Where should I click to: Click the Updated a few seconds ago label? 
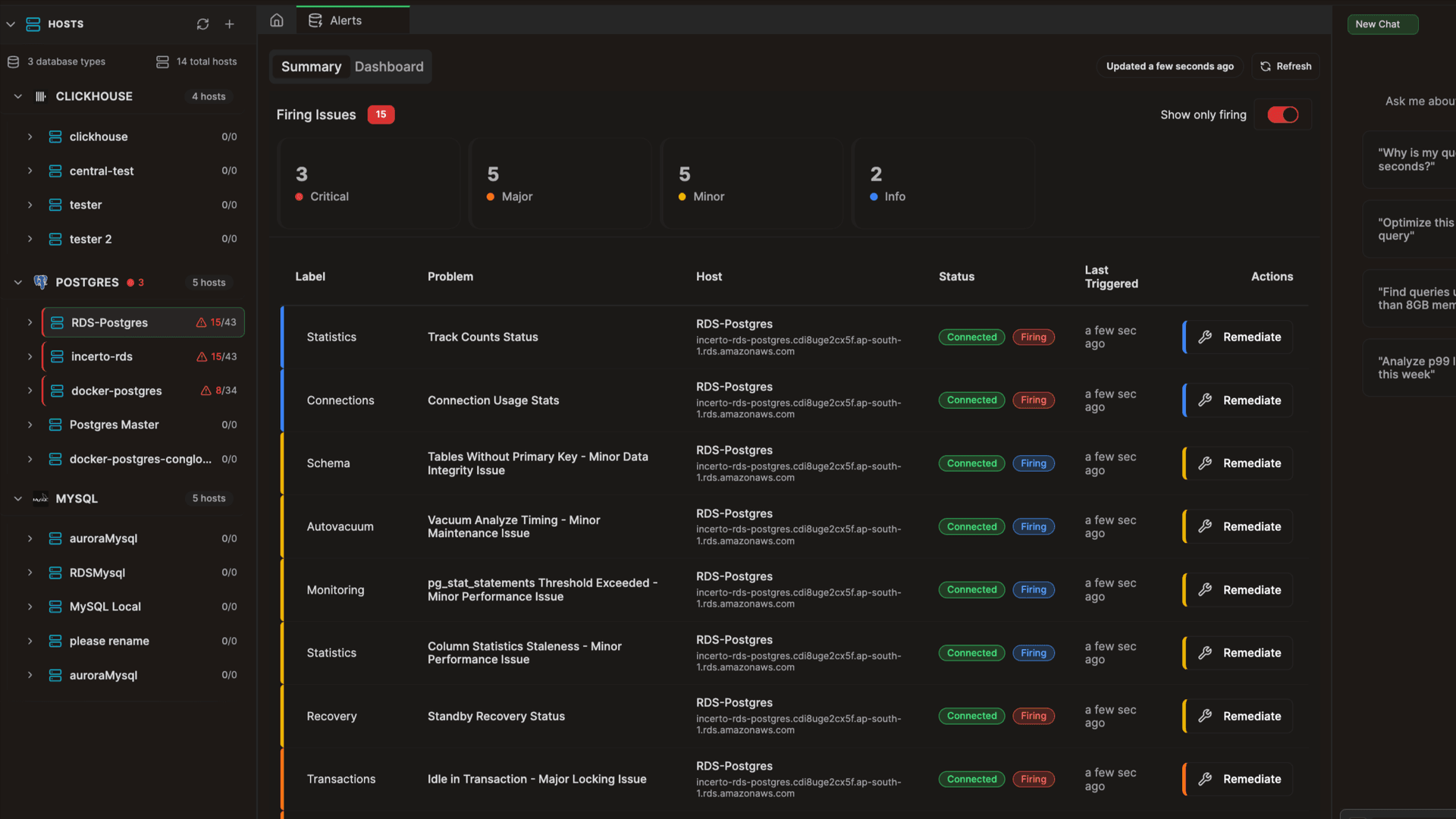click(1169, 66)
